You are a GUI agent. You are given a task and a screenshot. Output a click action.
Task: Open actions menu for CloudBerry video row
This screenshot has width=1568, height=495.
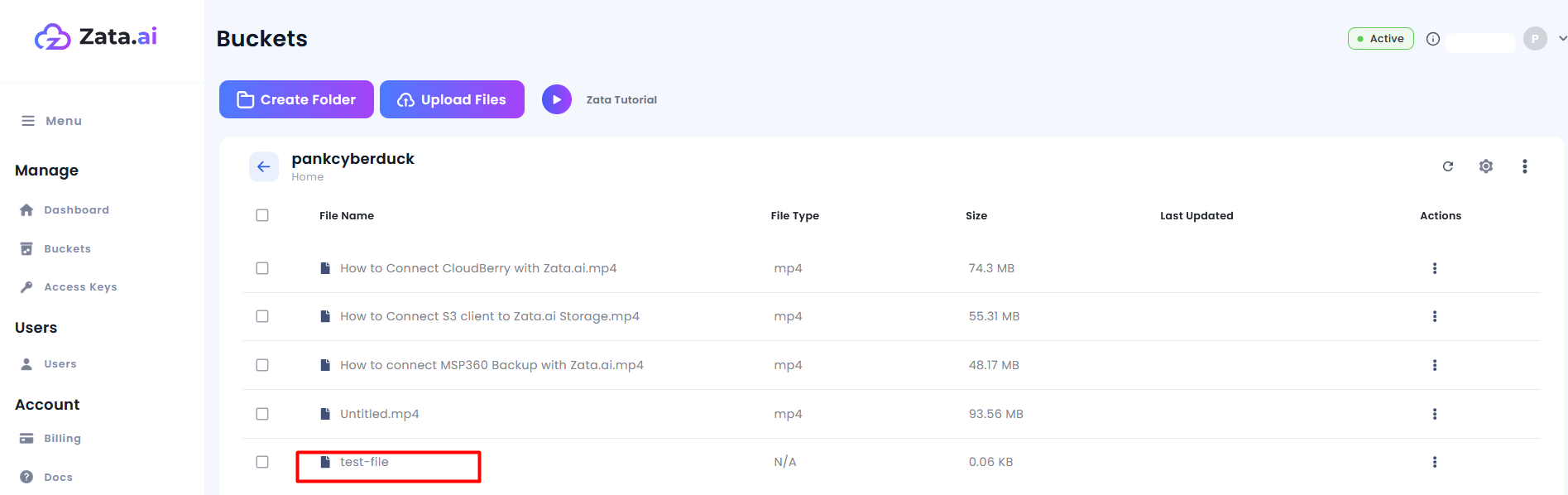pyautogui.click(x=1434, y=268)
